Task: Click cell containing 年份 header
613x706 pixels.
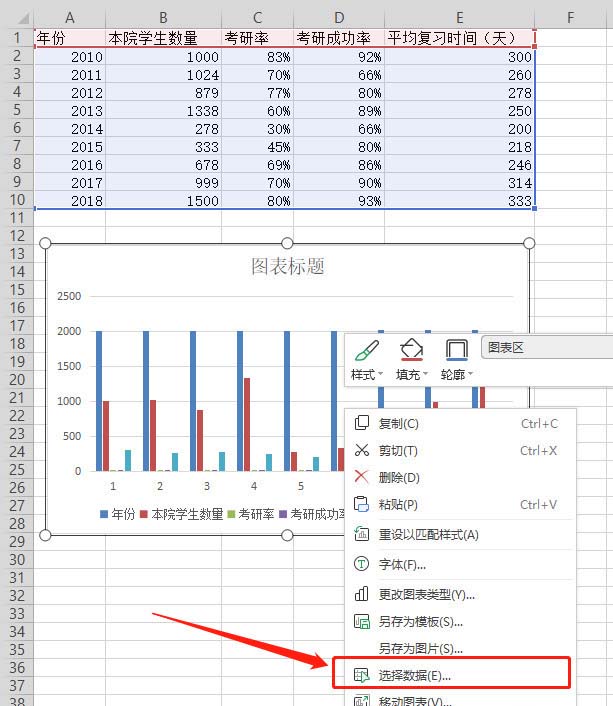Action: point(69,38)
